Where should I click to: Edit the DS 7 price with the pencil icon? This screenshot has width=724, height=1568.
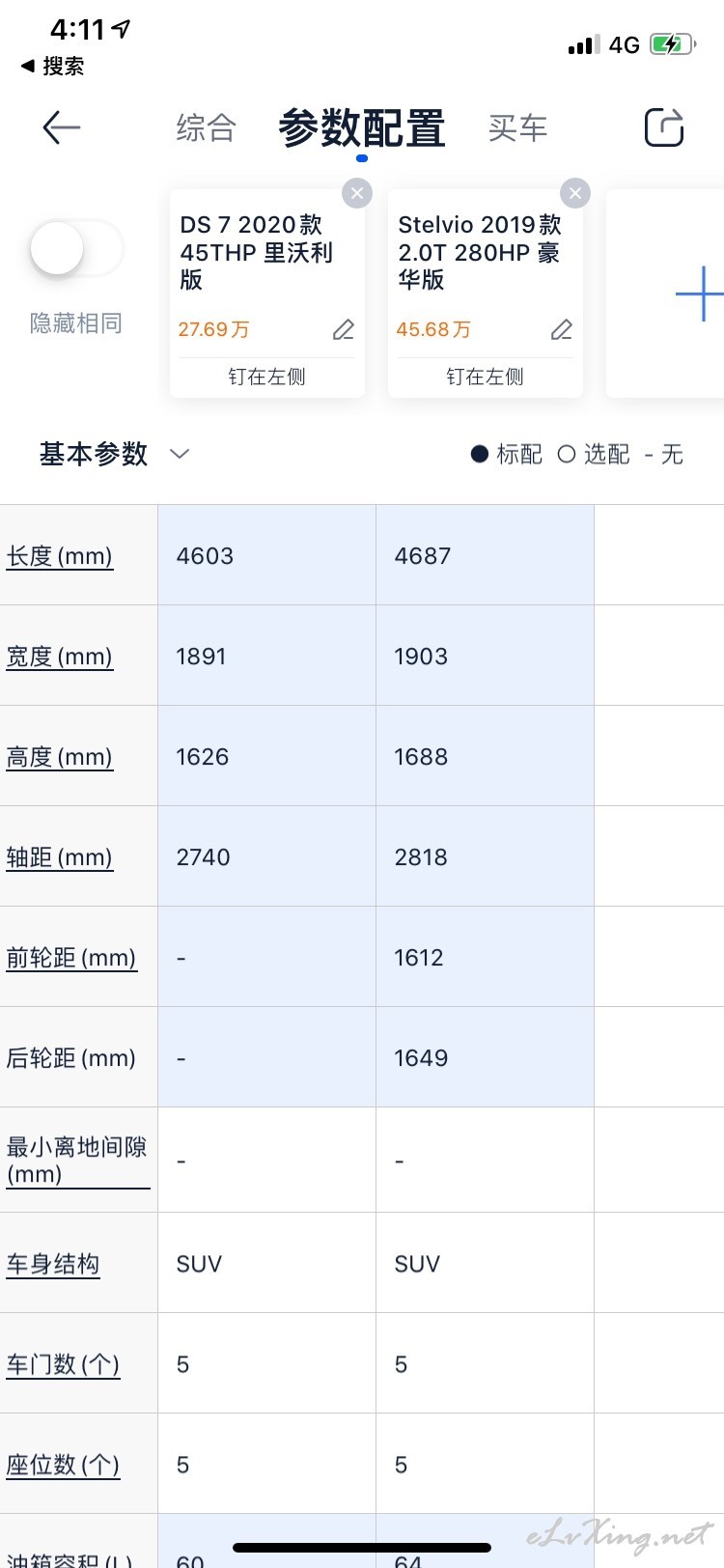(344, 330)
